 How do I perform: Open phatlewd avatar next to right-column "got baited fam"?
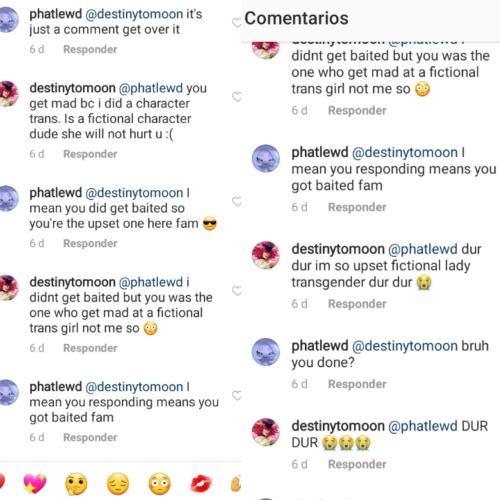click(x=266, y=158)
